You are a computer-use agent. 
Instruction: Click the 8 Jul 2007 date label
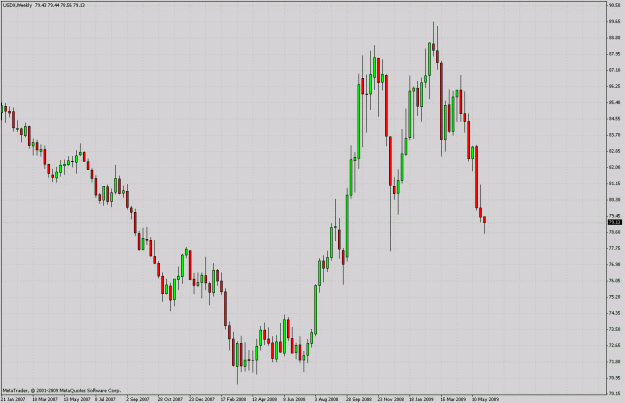pos(105,399)
